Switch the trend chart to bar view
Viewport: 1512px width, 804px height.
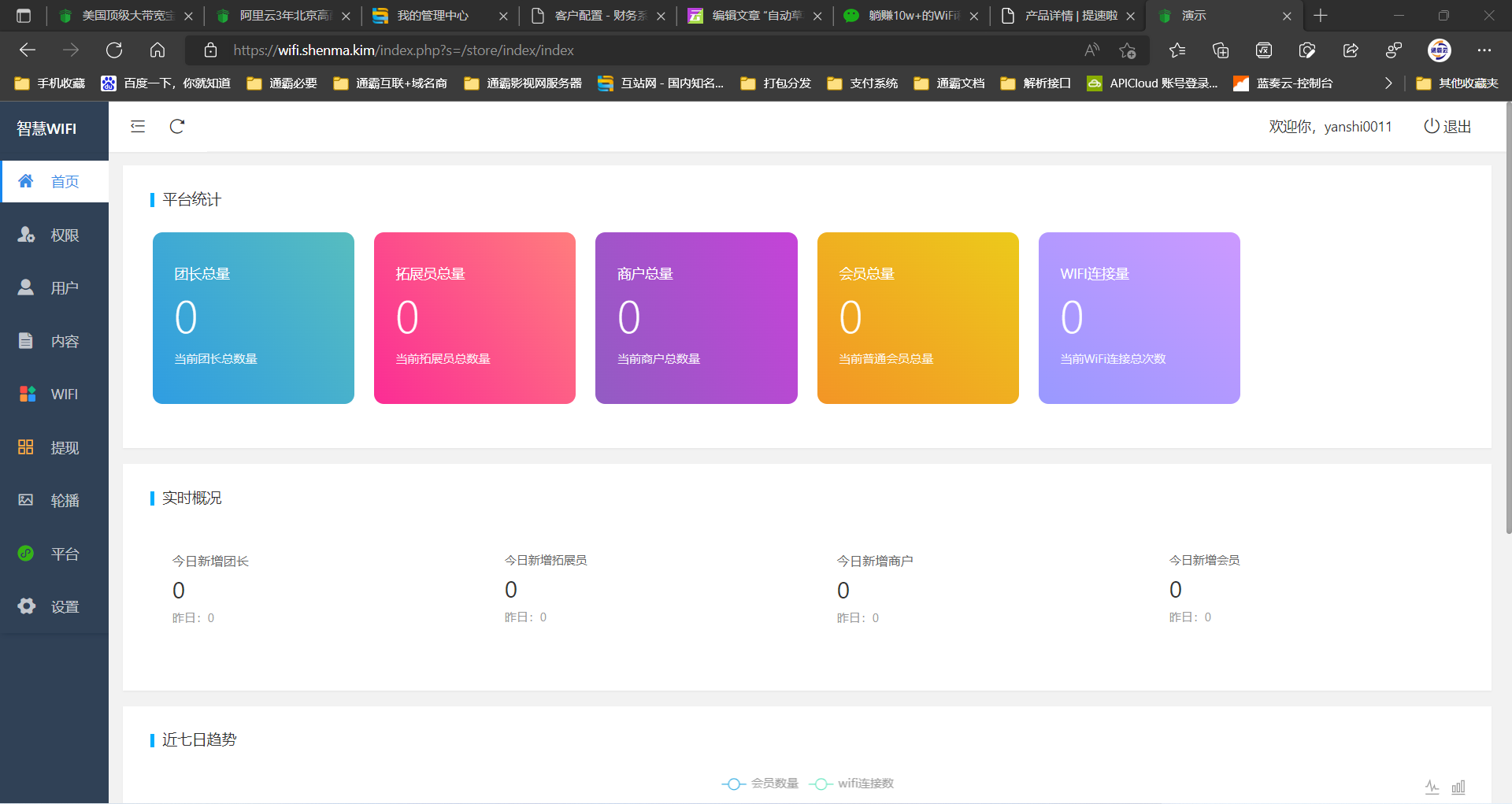coord(1458,786)
